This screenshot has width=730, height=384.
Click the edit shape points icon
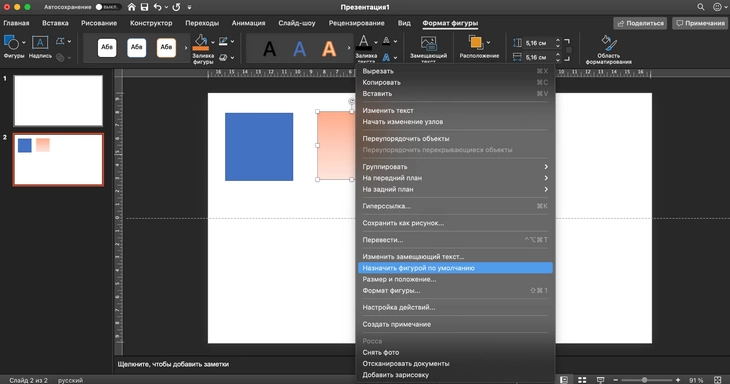click(60, 41)
